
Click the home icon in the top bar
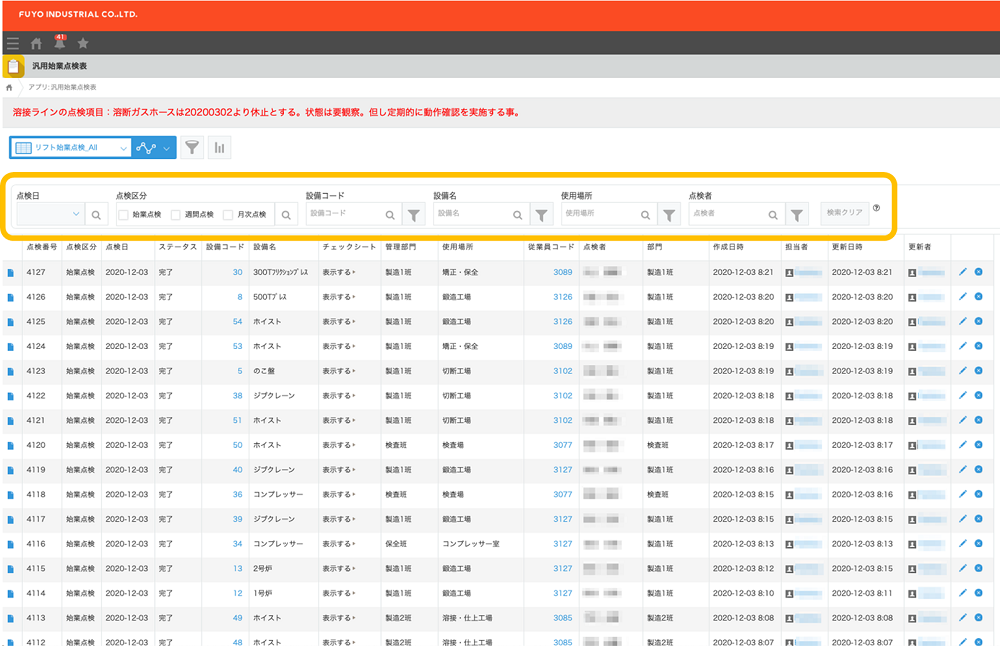[x=36, y=43]
